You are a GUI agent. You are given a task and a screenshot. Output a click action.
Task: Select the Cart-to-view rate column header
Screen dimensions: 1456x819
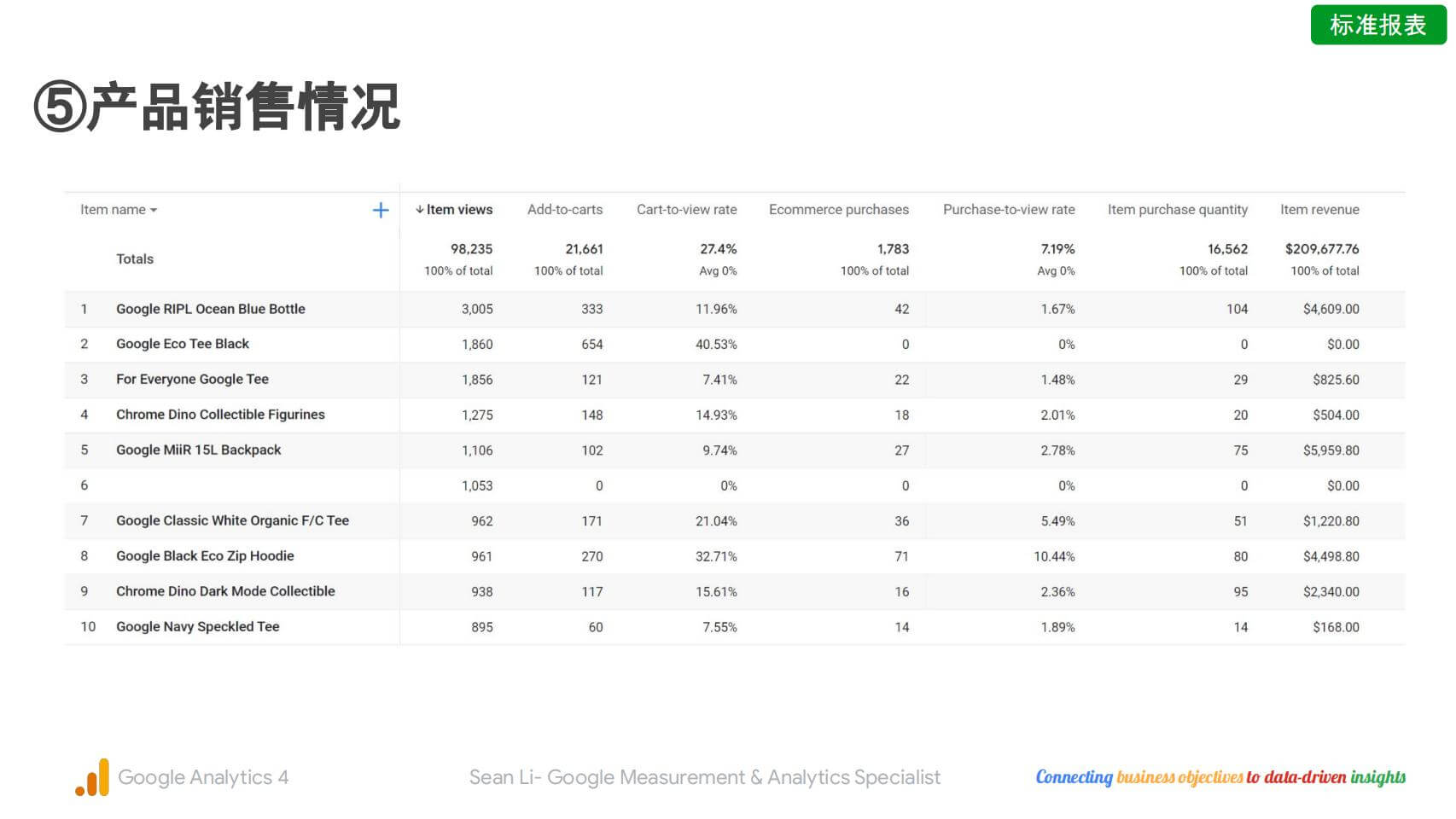686,210
